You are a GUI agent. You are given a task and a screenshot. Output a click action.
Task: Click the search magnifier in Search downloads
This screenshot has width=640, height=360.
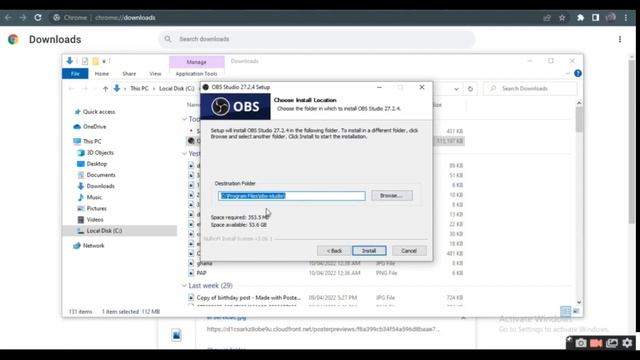tap(168, 39)
